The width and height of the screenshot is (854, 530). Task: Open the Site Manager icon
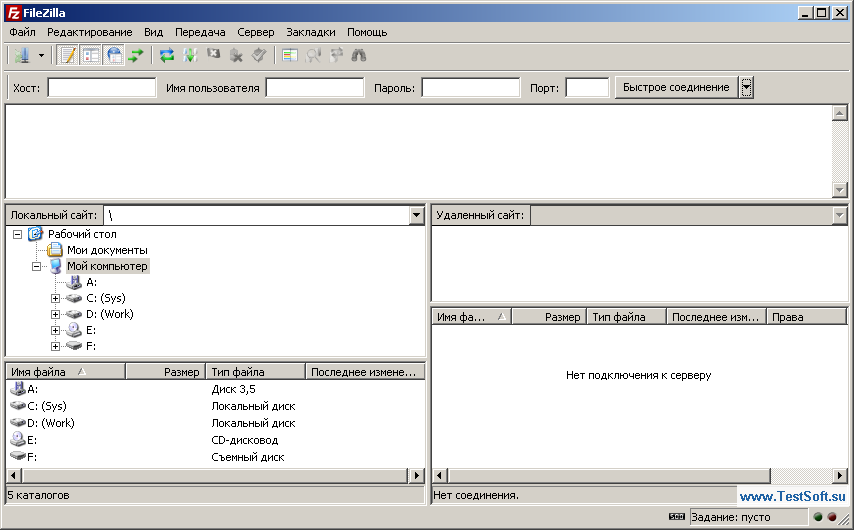tap(22, 55)
